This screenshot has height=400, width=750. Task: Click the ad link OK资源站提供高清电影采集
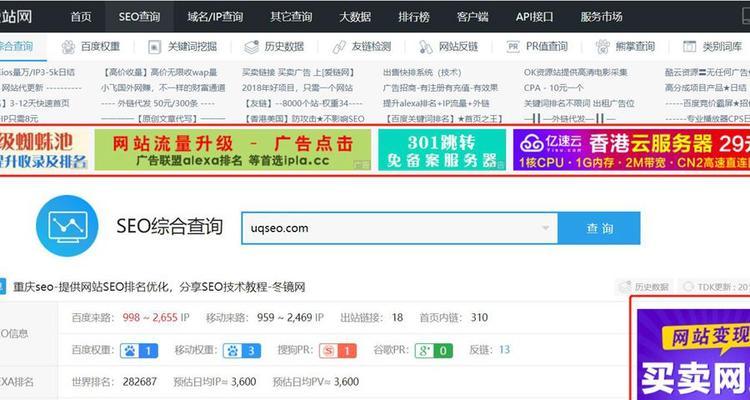point(576,72)
